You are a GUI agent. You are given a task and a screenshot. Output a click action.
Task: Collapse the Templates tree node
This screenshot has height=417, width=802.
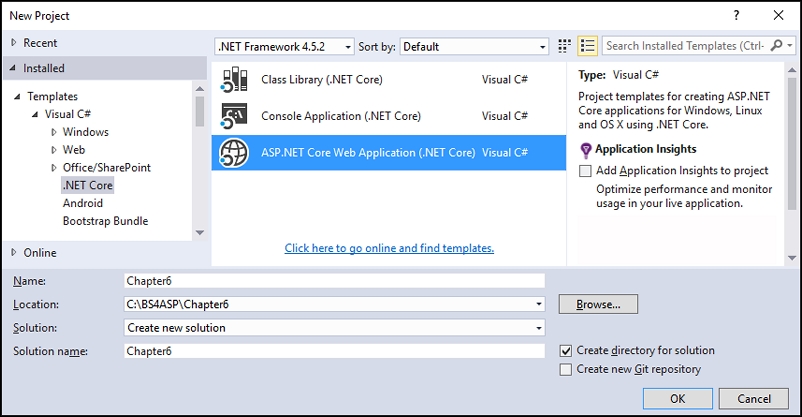click(17, 97)
